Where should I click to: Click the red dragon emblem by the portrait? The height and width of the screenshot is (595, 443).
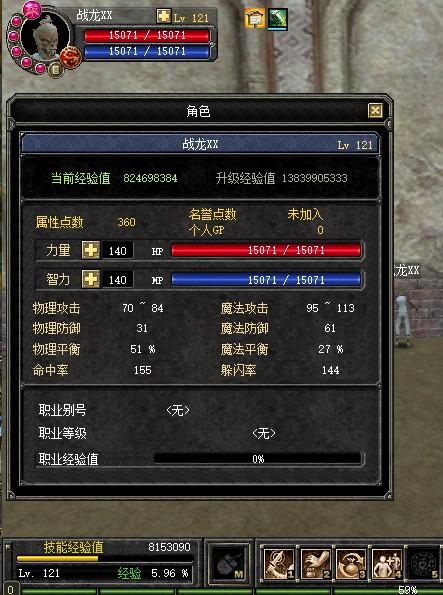point(71,57)
